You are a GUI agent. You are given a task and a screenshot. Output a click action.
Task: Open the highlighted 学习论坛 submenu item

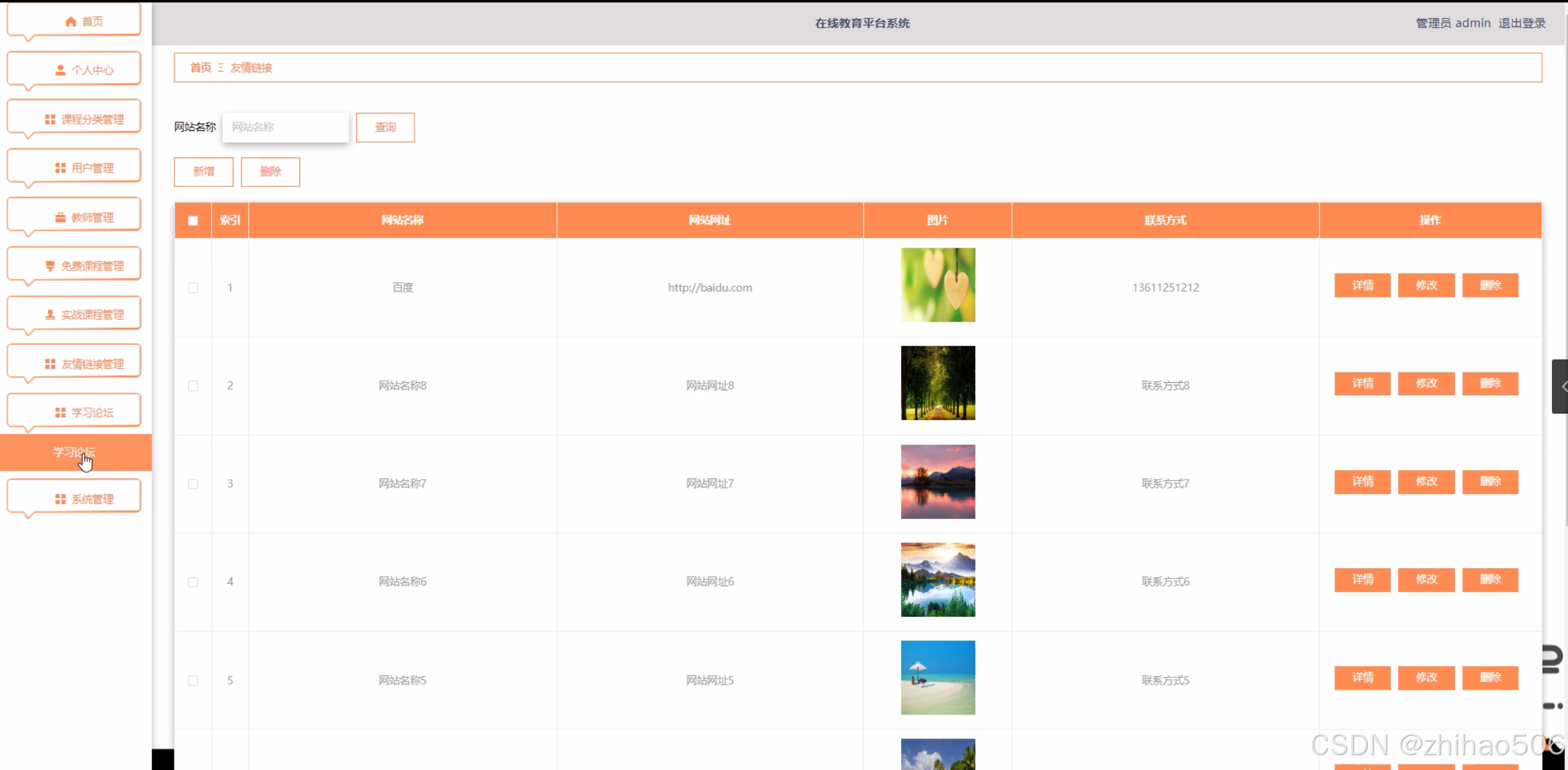point(74,453)
